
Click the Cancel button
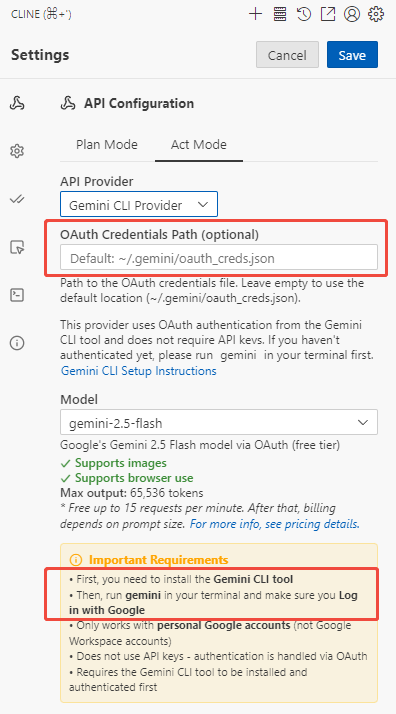coord(287,55)
